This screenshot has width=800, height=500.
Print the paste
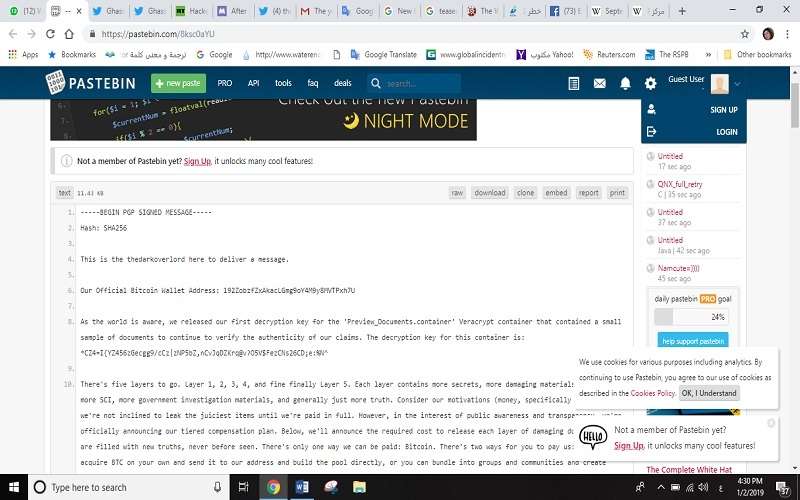pyautogui.click(x=617, y=193)
